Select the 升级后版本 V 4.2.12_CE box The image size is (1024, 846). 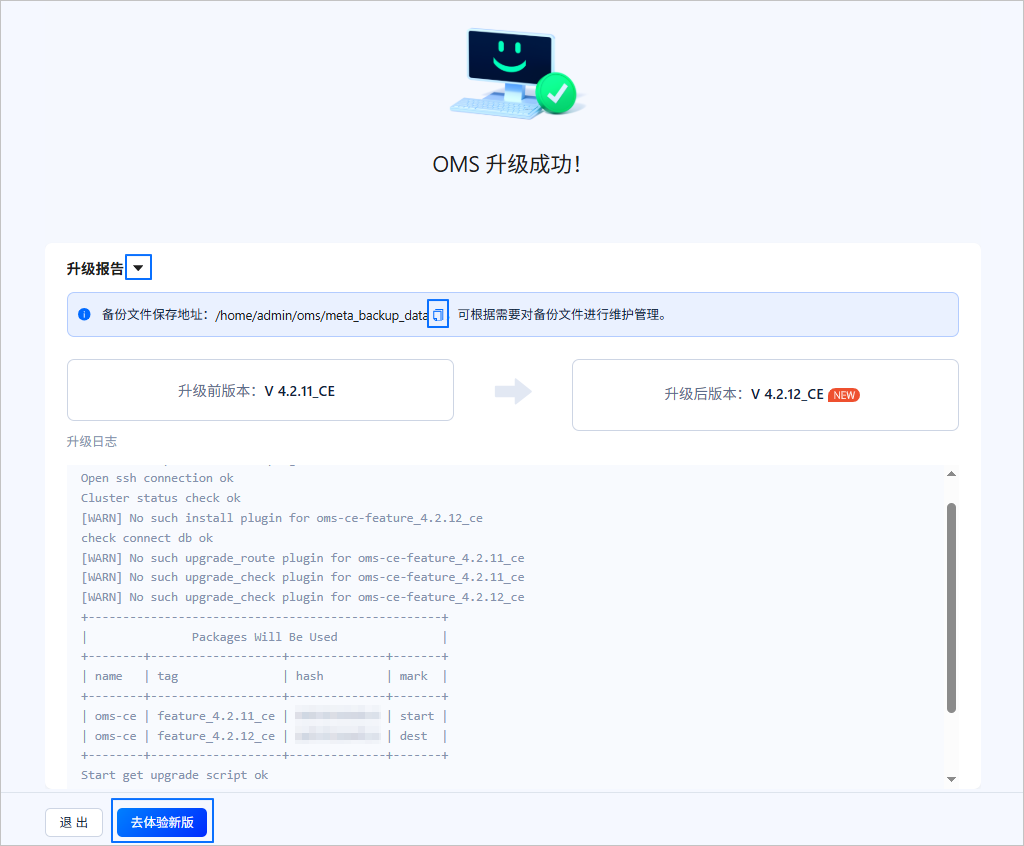click(x=765, y=395)
